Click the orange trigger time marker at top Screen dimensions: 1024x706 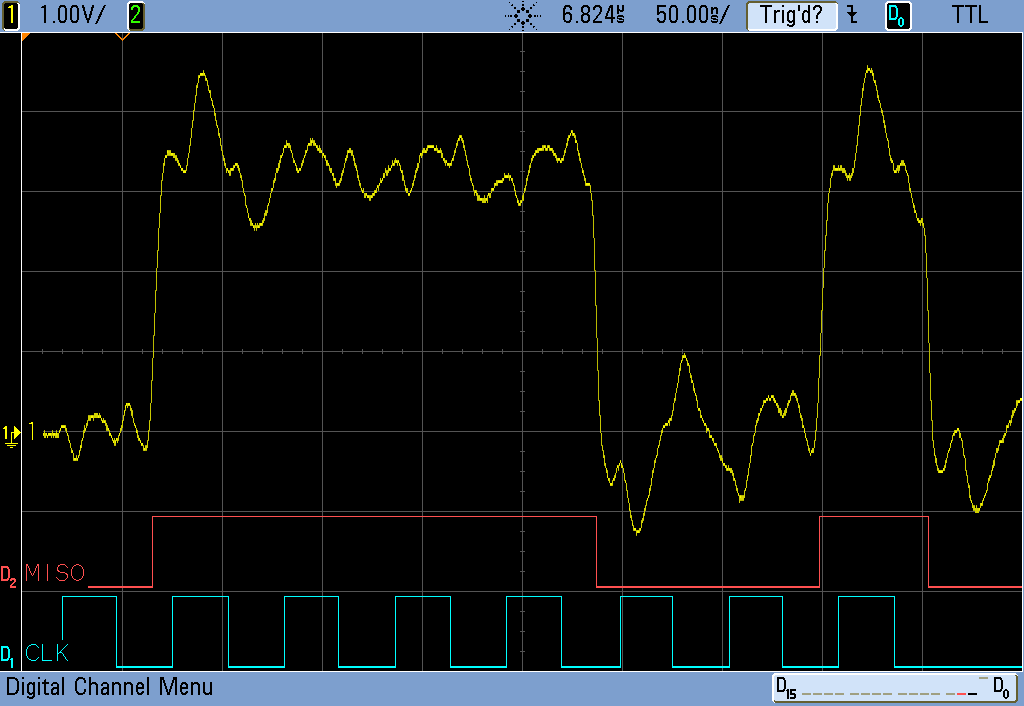122,37
